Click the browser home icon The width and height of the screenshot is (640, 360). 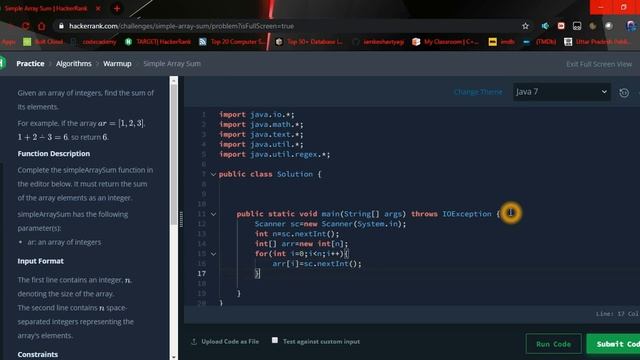(42, 26)
